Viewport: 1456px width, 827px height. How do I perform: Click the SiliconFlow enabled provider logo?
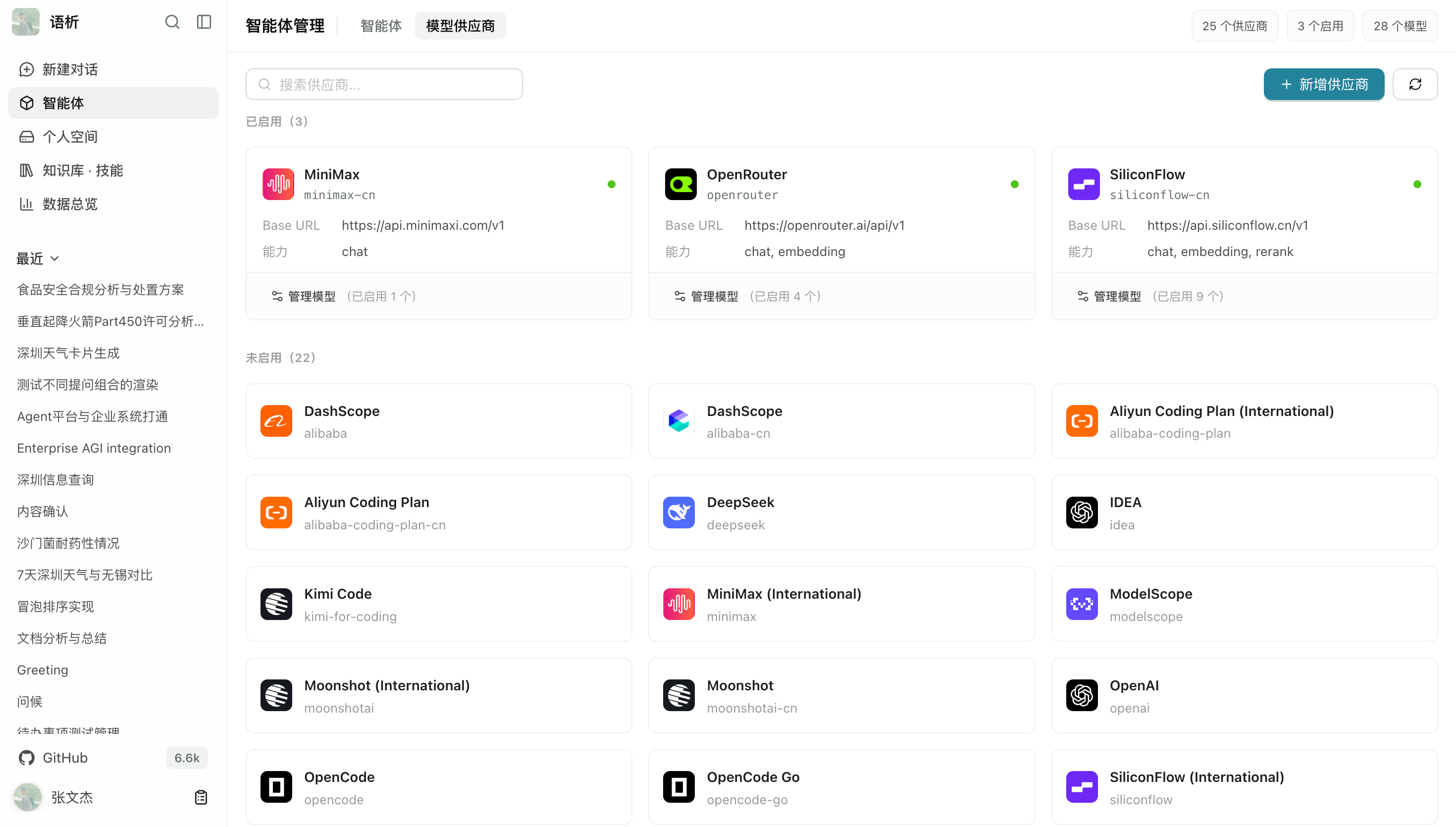[1084, 184]
